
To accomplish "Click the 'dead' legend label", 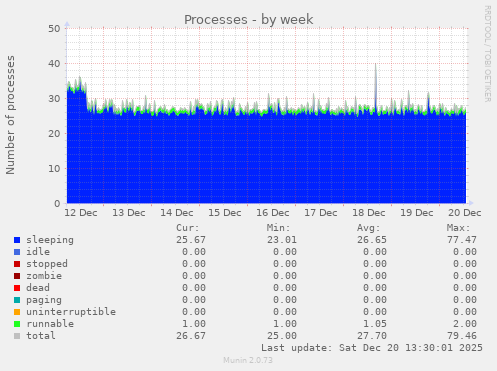I will pyautogui.click(x=38, y=288).
